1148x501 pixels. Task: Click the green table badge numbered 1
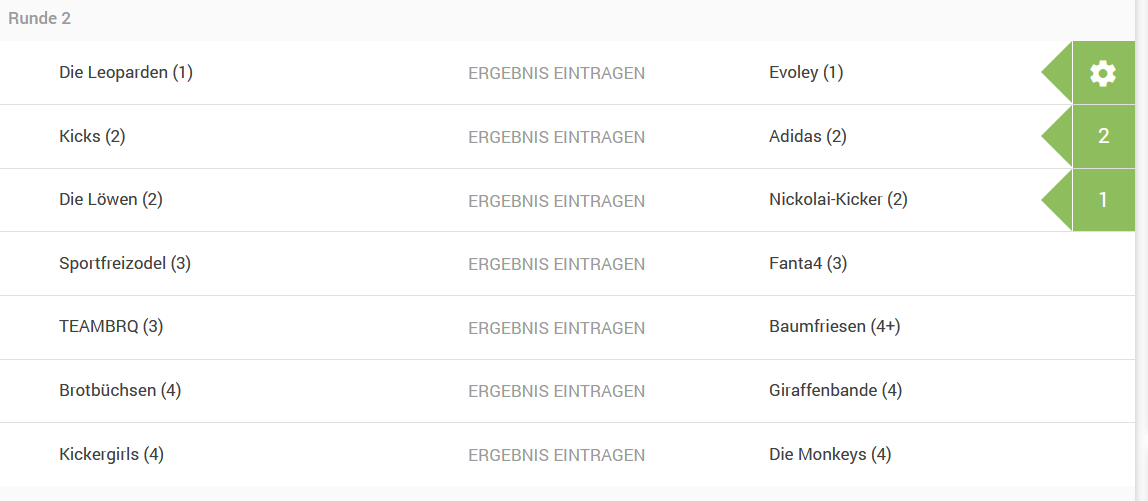pos(1103,200)
